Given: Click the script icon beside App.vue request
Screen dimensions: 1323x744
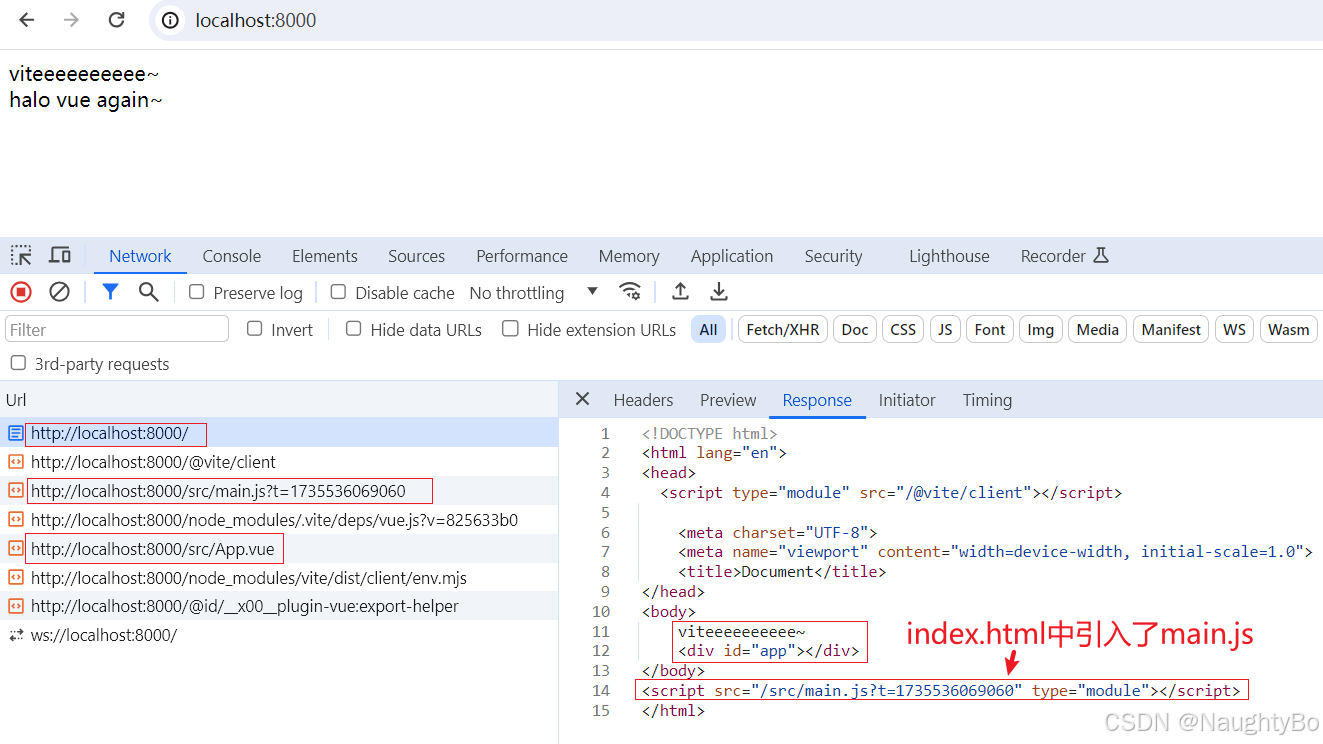Looking at the screenshot, I should pos(16,548).
